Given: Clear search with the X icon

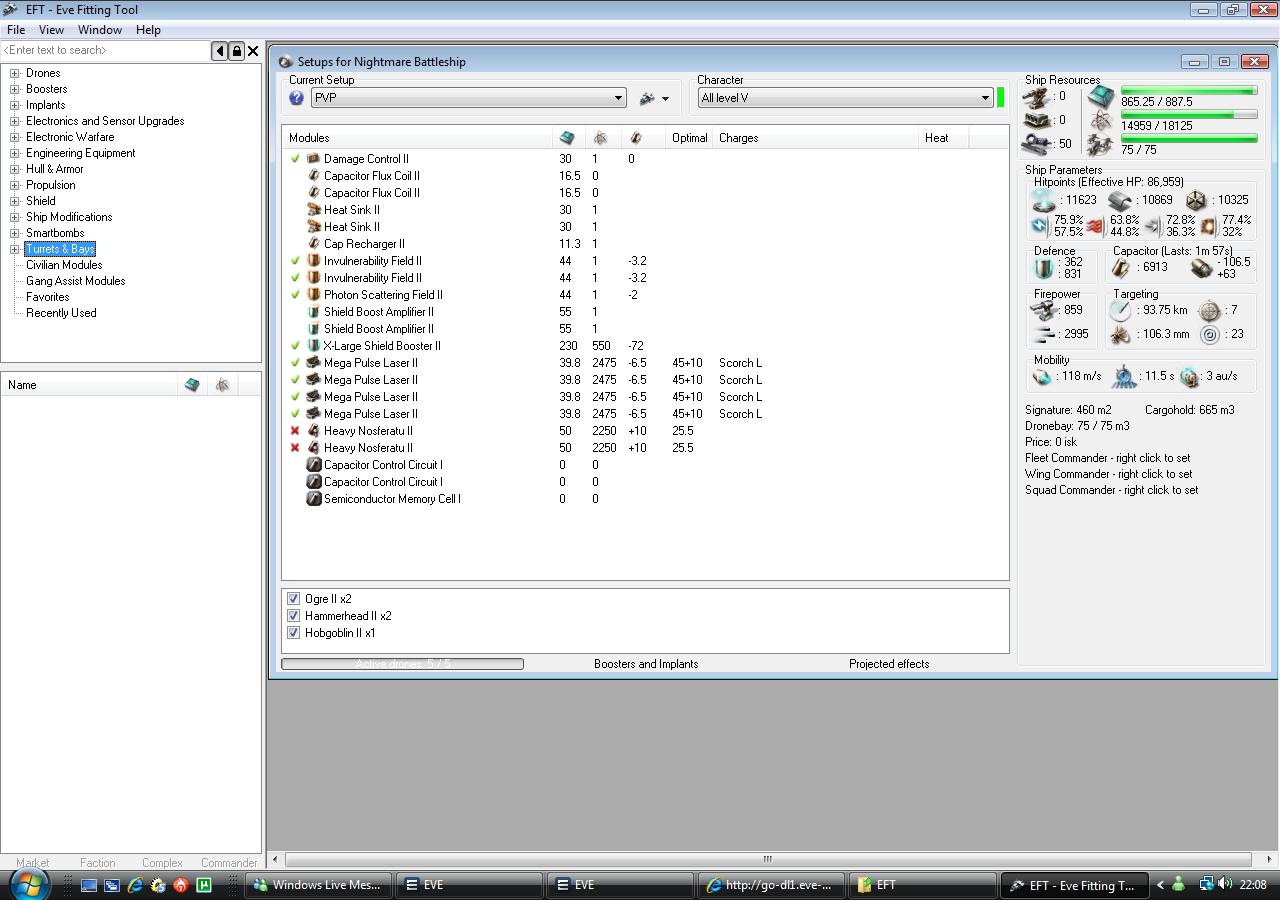Looking at the screenshot, I should coord(253,50).
